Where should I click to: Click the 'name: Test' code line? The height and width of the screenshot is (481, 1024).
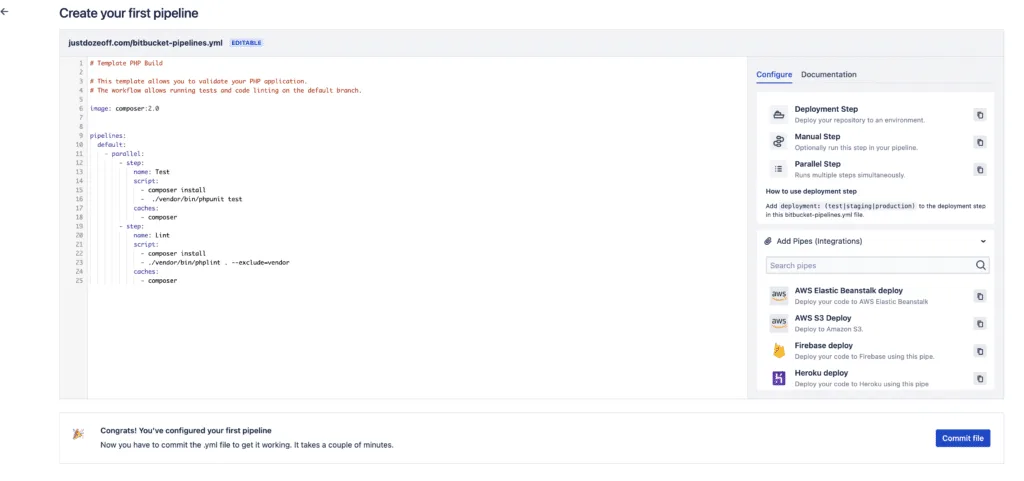tap(152, 172)
